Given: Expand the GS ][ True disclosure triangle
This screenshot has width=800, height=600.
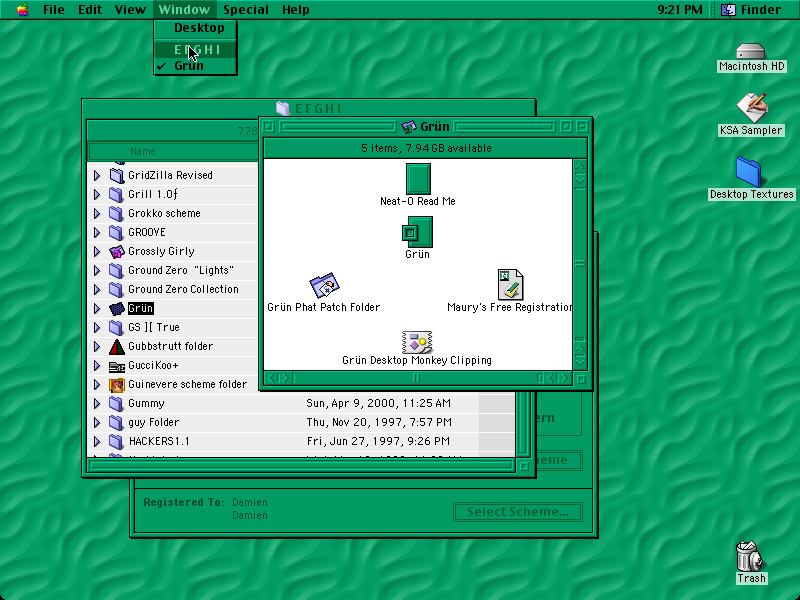Looking at the screenshot, I should pyautogui.click(x=97, y=327).
